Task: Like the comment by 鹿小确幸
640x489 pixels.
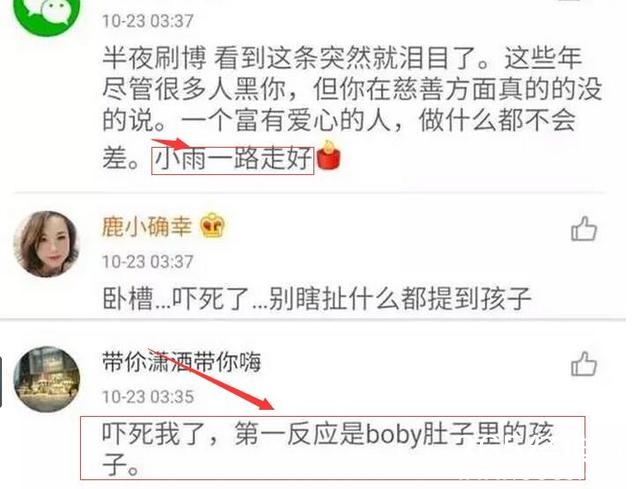Action: (584, 229)
